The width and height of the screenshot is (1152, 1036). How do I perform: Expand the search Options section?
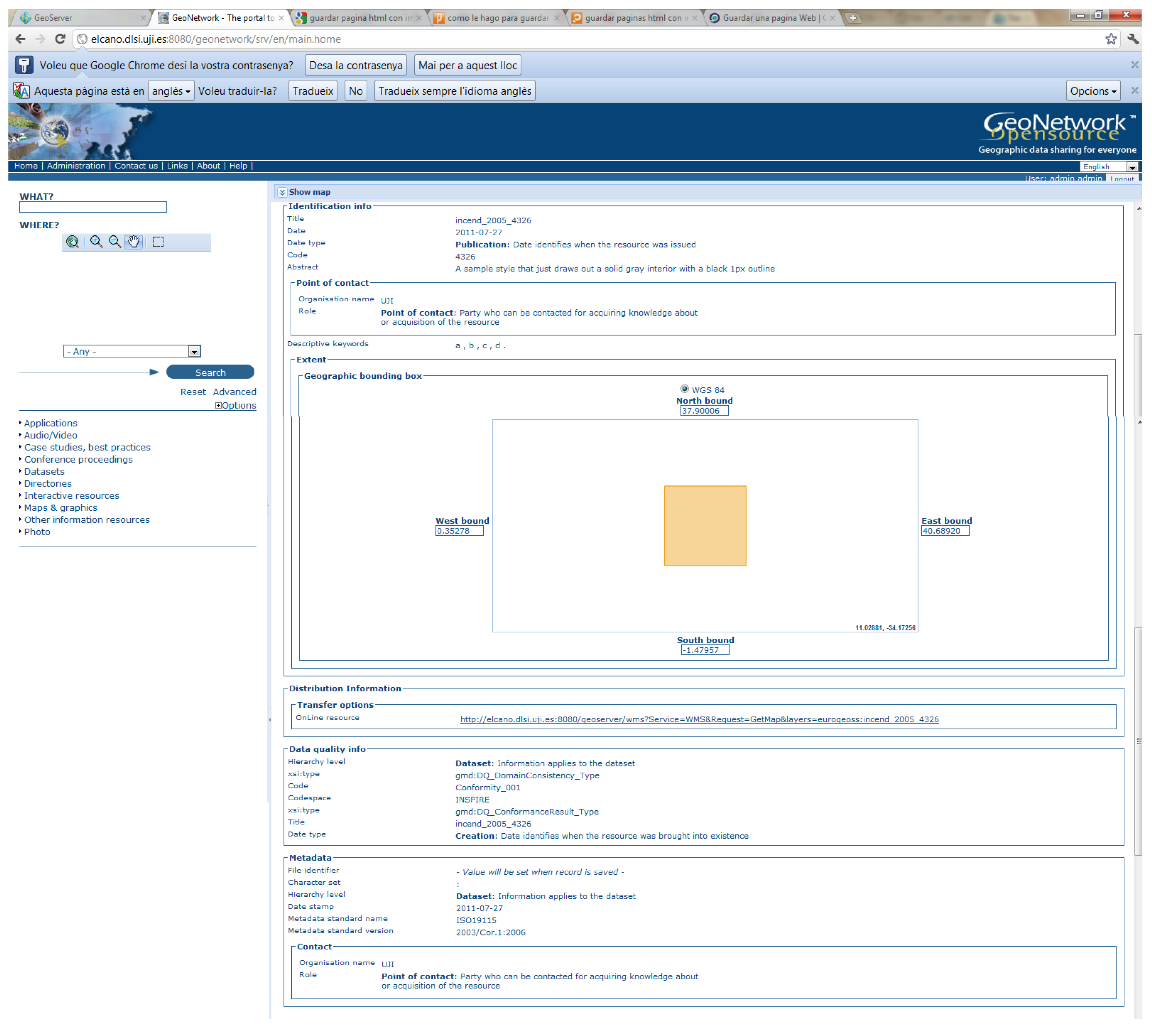pyautogui.click(x=236, y=405)
